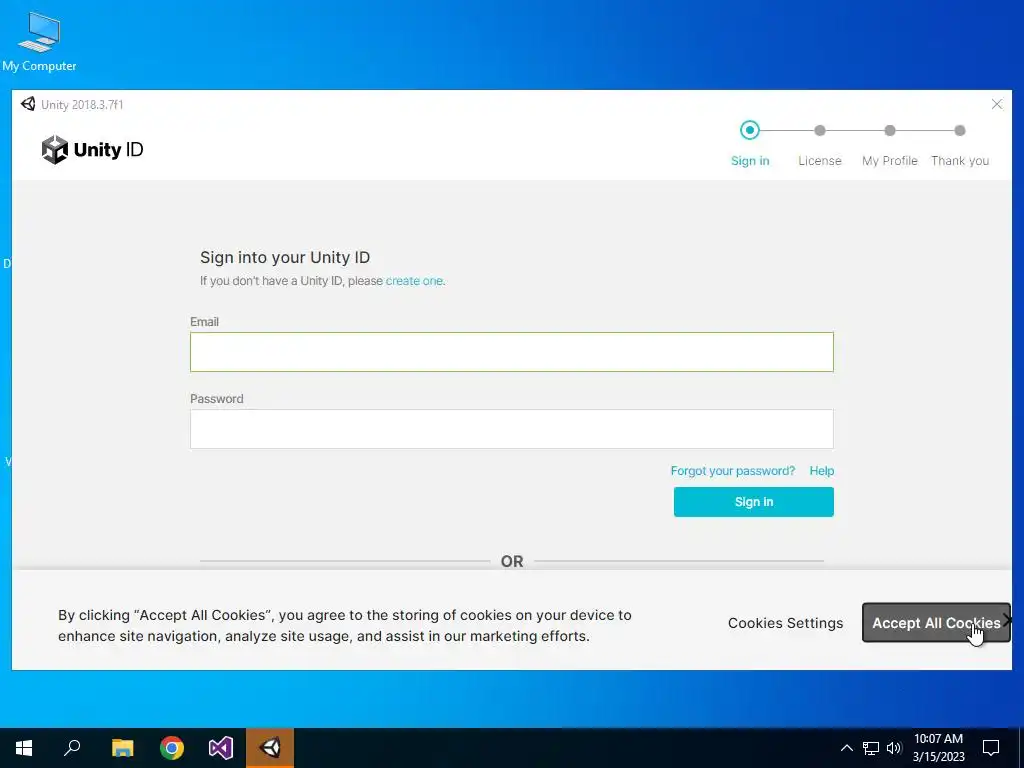The image size is (1024, 768).
Task: Focus the Password input field
Action: coord(511,429)
